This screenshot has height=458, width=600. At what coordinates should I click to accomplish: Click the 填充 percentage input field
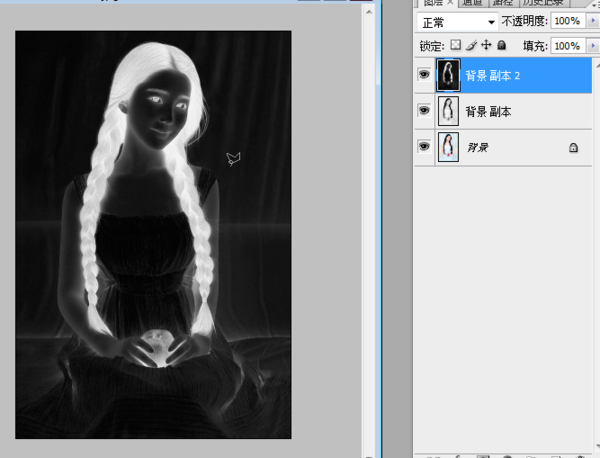click(x=568, y=46)
